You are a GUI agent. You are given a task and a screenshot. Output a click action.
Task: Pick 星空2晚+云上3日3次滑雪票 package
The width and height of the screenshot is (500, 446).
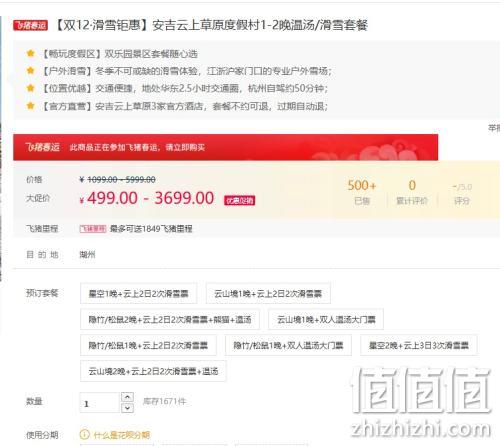coord(419,345)
